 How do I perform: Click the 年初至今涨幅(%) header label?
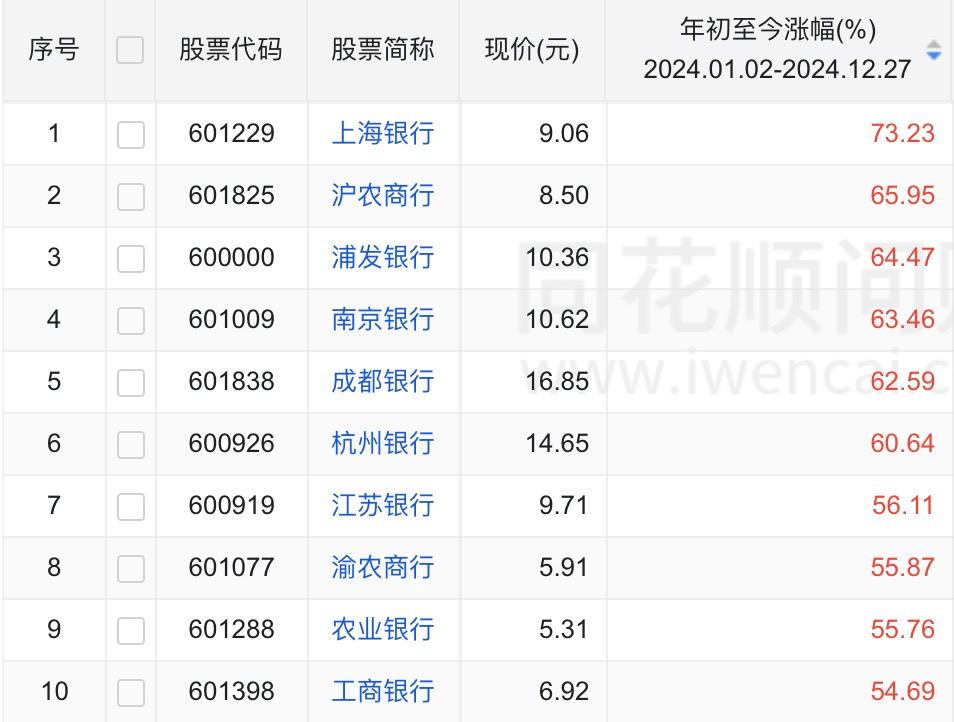click(778, 29)
